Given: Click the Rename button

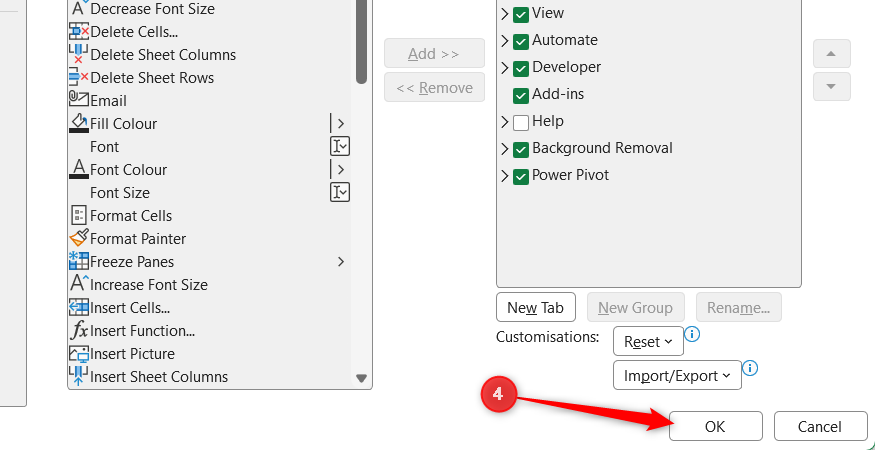Looking at the screenshot, I should coord(738,307).
